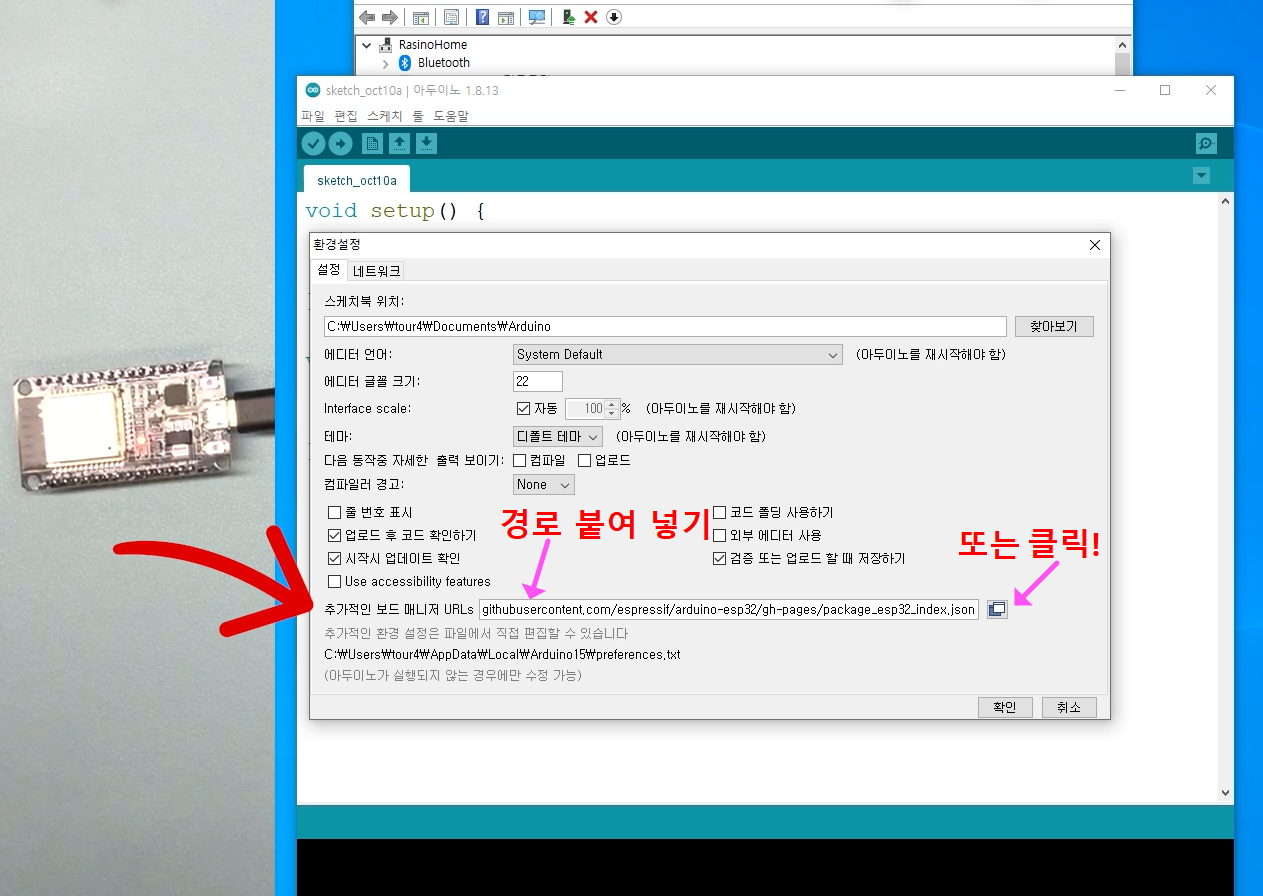Create a new sketch with the New icon
This screenshot has height=896, width=1263.
[x=372, y=143]
